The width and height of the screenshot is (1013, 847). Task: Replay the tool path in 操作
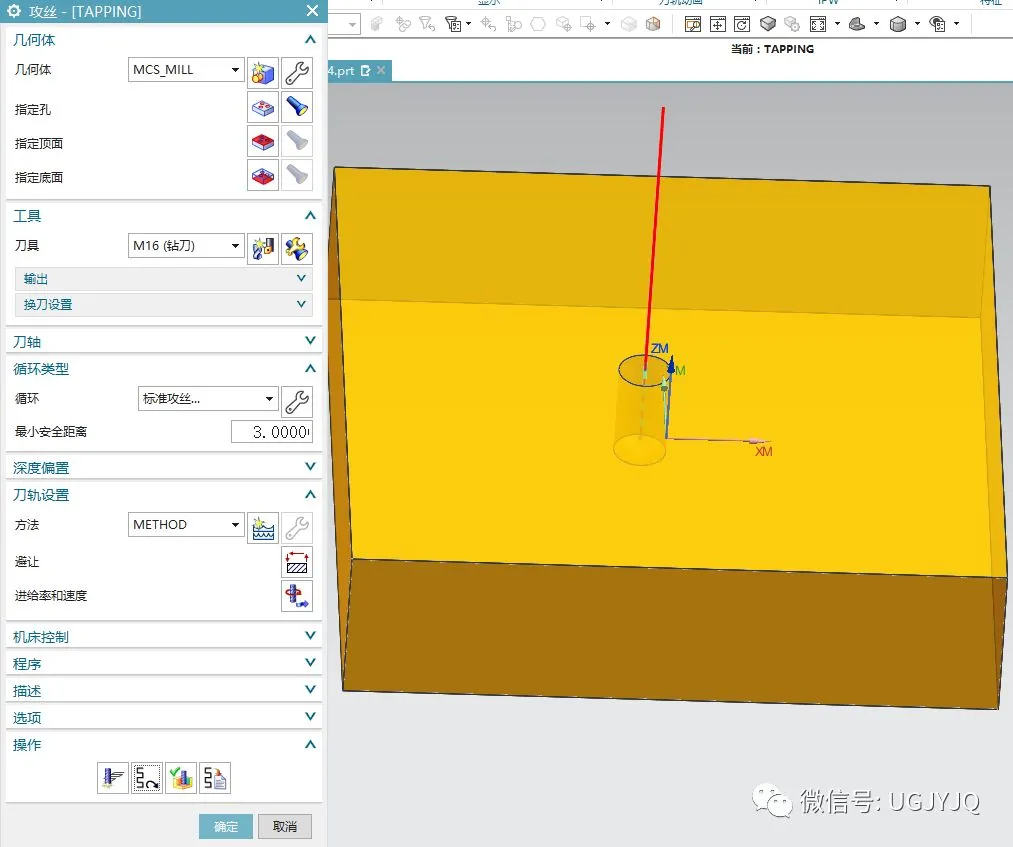147,778
